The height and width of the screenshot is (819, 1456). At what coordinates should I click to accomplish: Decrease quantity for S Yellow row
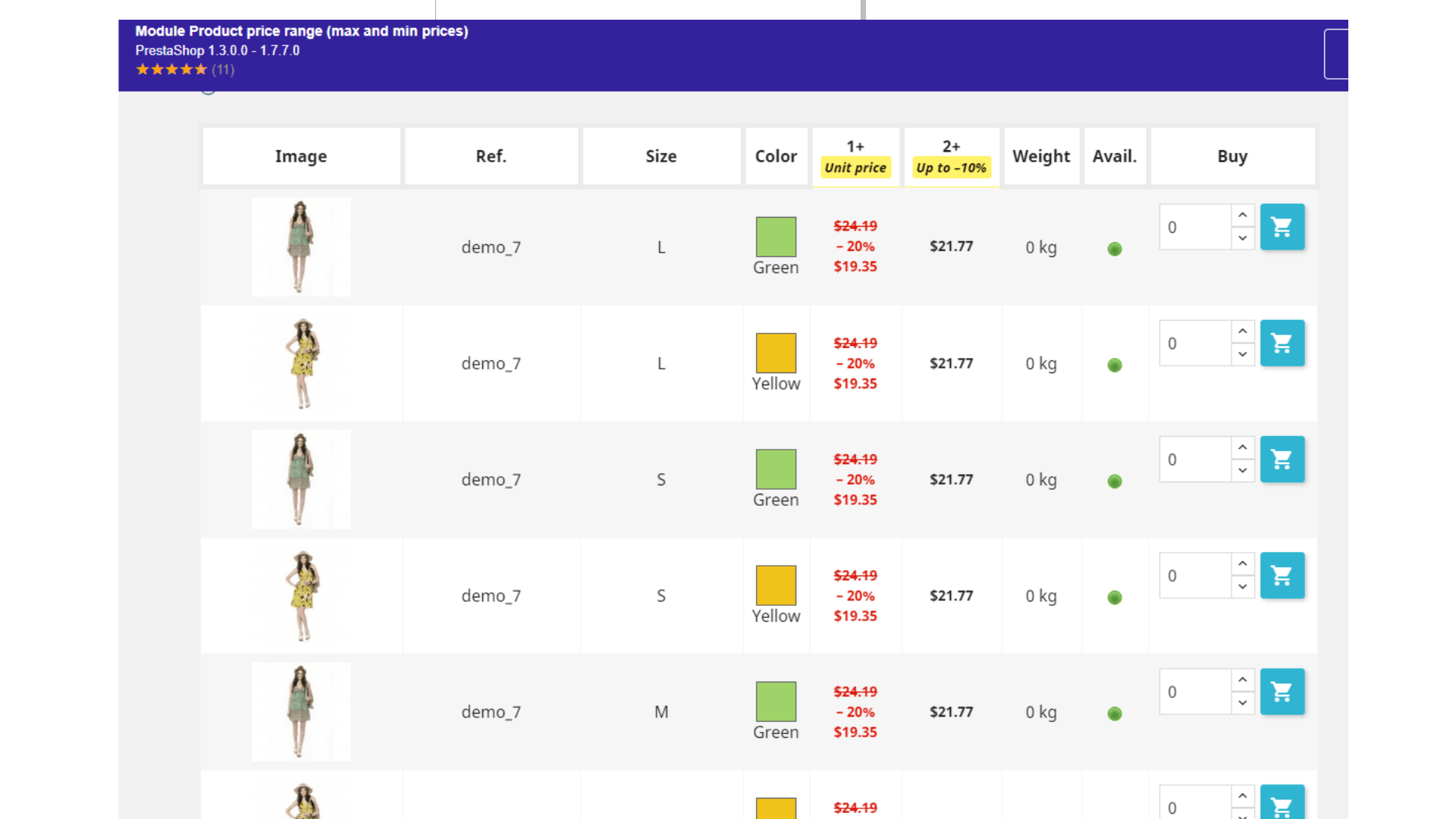(1242, 586)
